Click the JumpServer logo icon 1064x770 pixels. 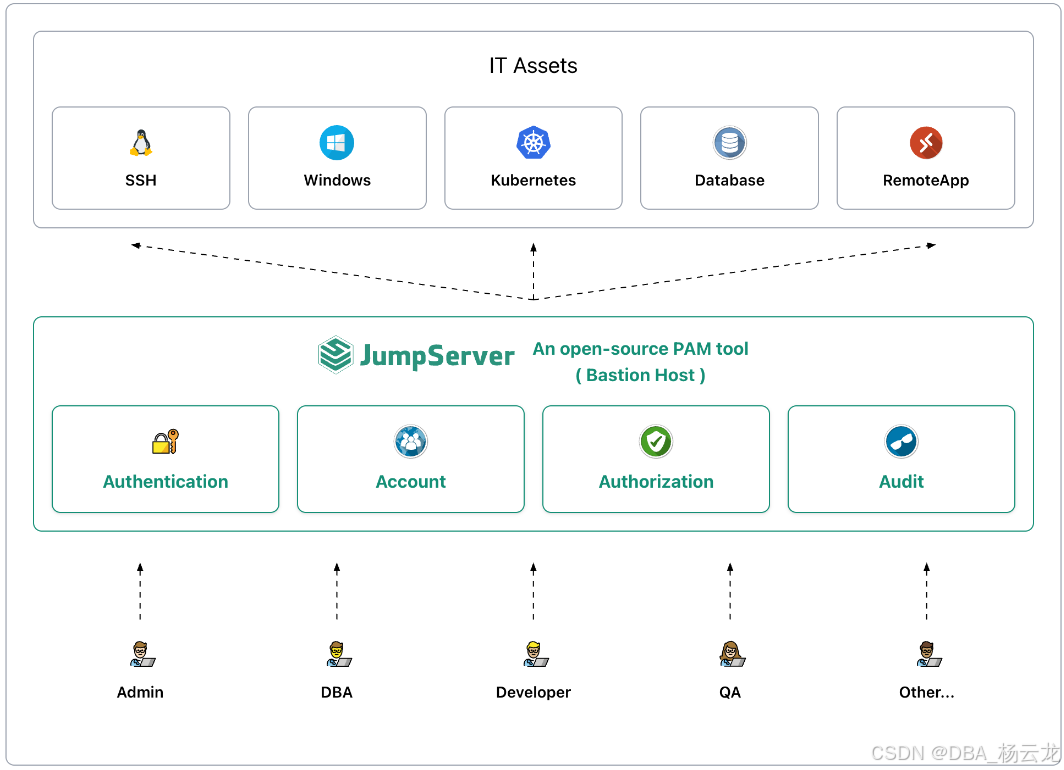click(x=335, y=355)
